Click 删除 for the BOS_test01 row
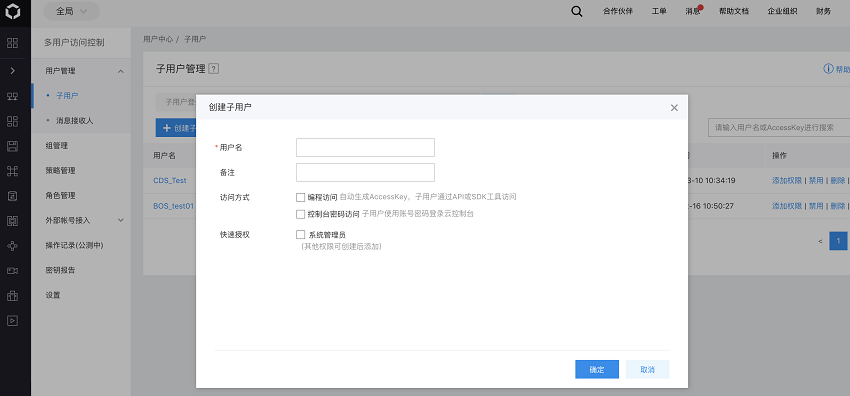This screenshot has width=850, height=396. [838, 206]
